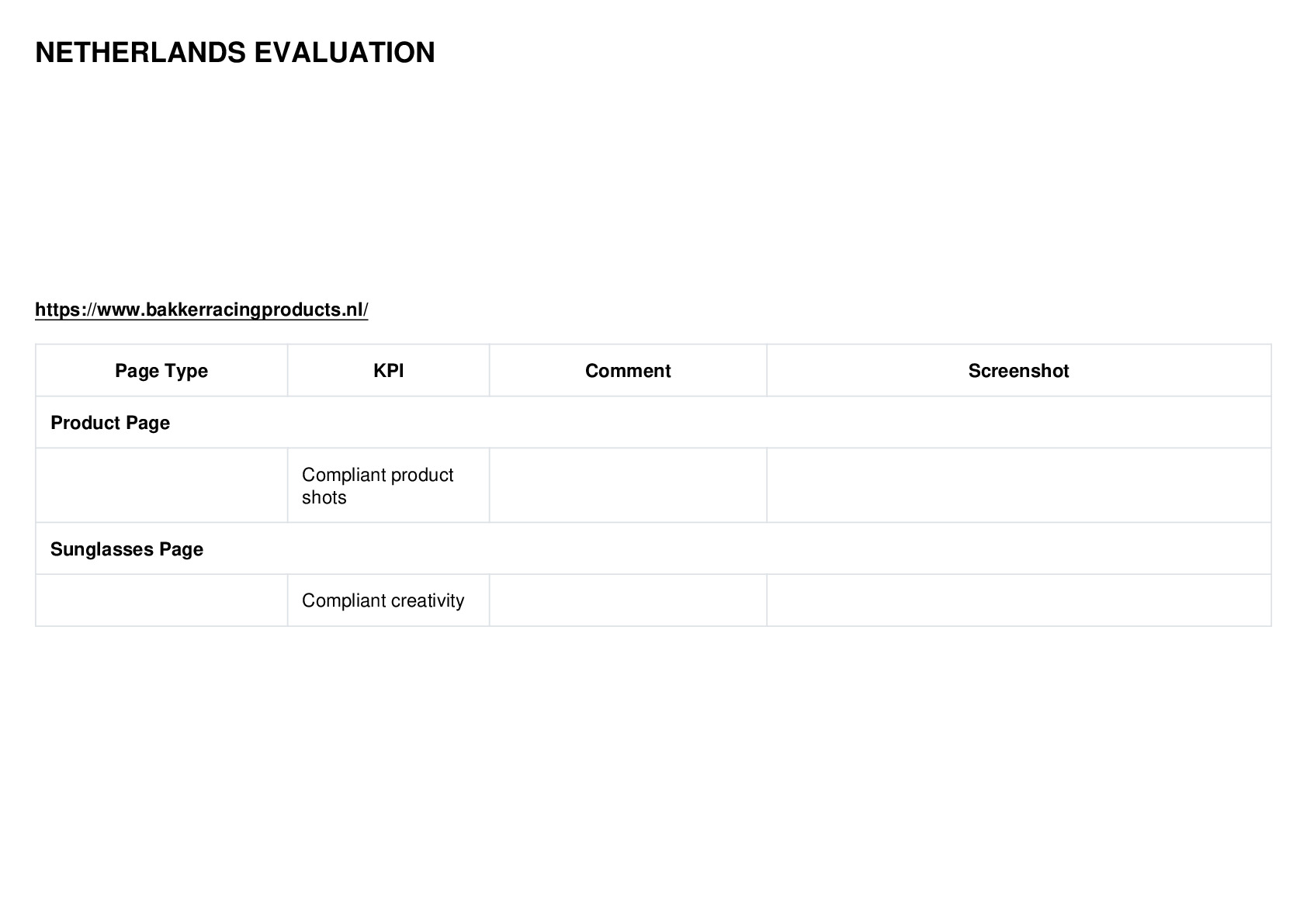Place cursor in Screenshot cell of creativity row
The height and width of the screenshot is (924, 1307).
tap(1019, 600)
